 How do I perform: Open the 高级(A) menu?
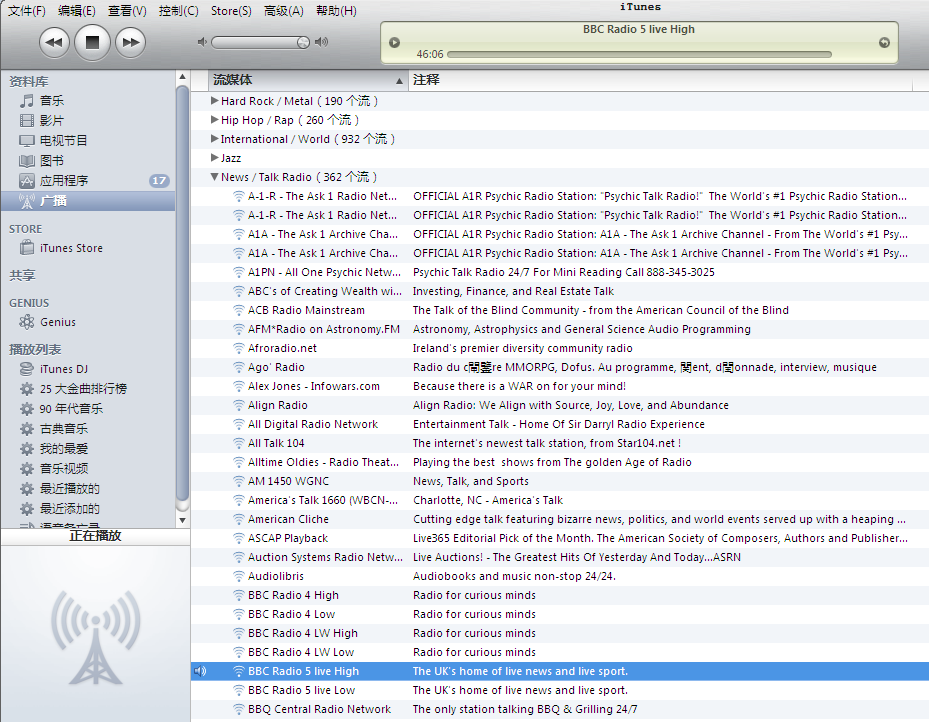[284, 11]
